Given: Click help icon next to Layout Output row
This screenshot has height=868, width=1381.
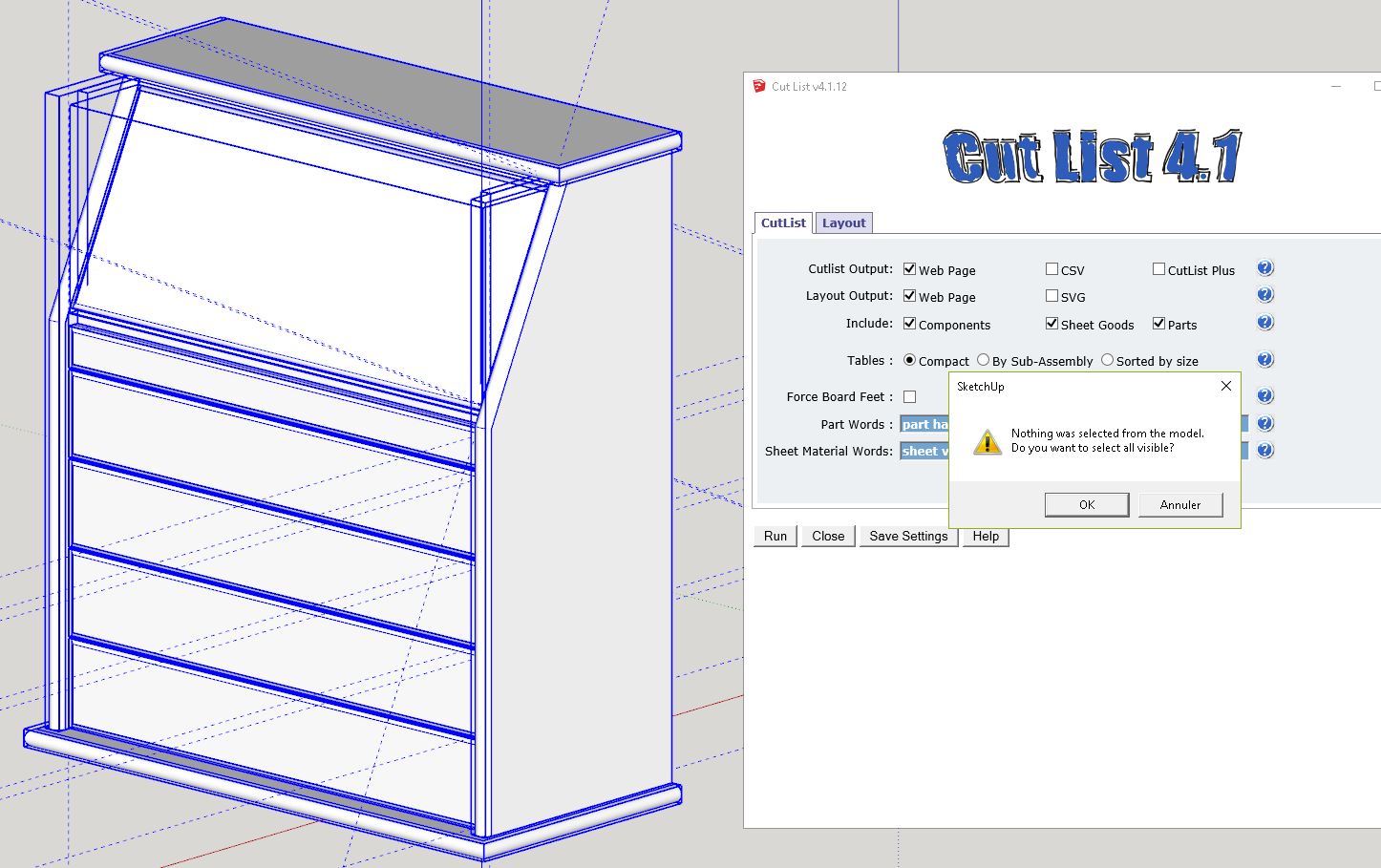Looking at the screenshot, I should click(x=1265, y=295).
